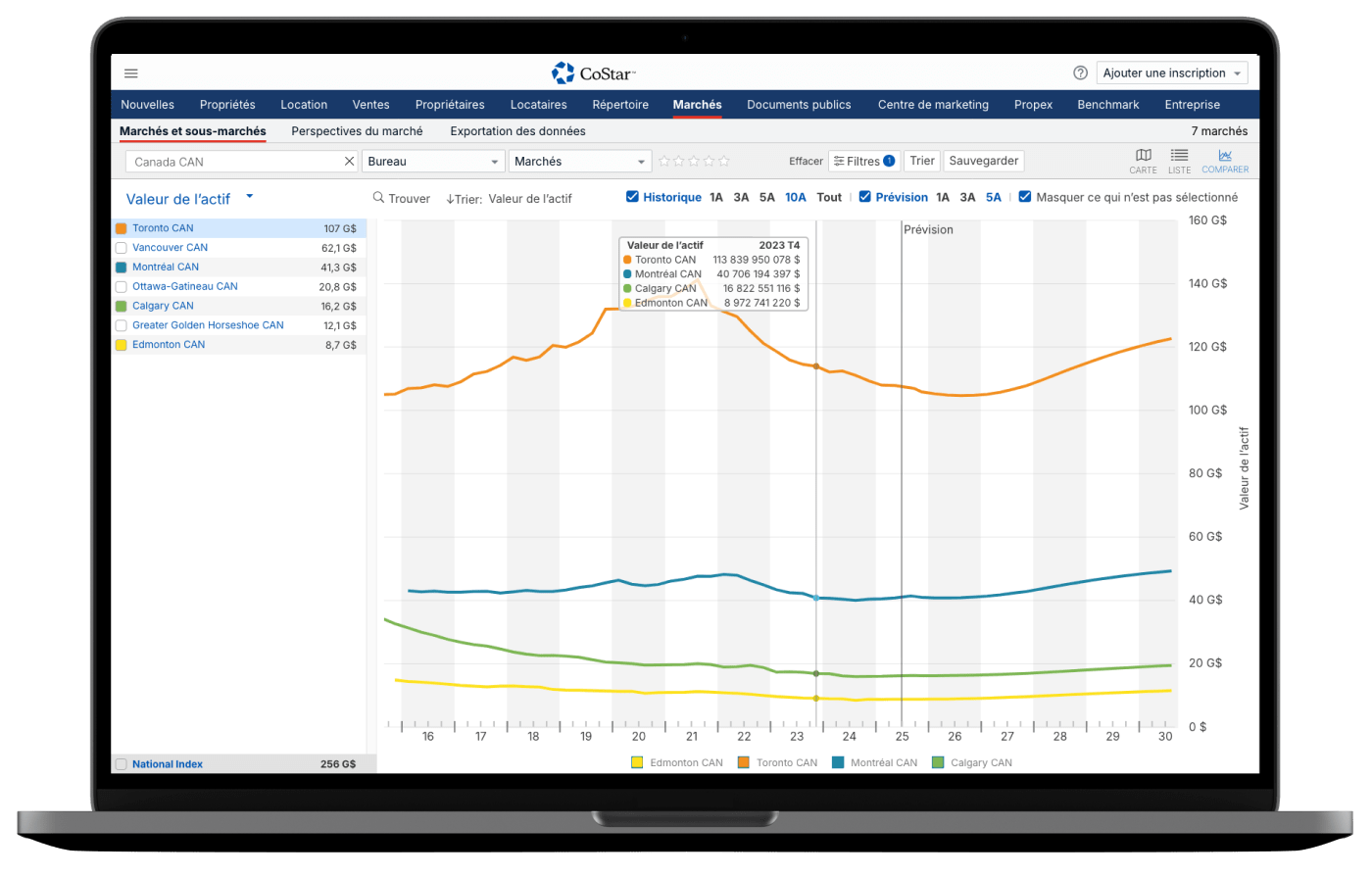The height and width of the screenshot is (876, 1372).
Task: Click the orange Toronto CAN legend swatch
Action: pos(743,762)
